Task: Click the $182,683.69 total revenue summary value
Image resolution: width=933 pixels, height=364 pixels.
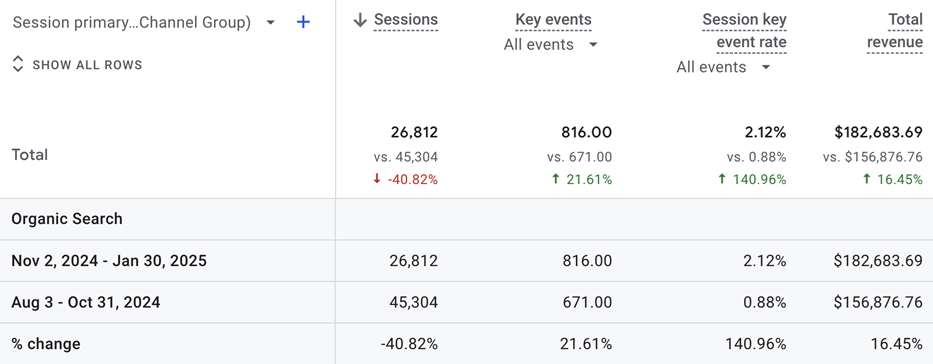Action: tap(878, 132)
